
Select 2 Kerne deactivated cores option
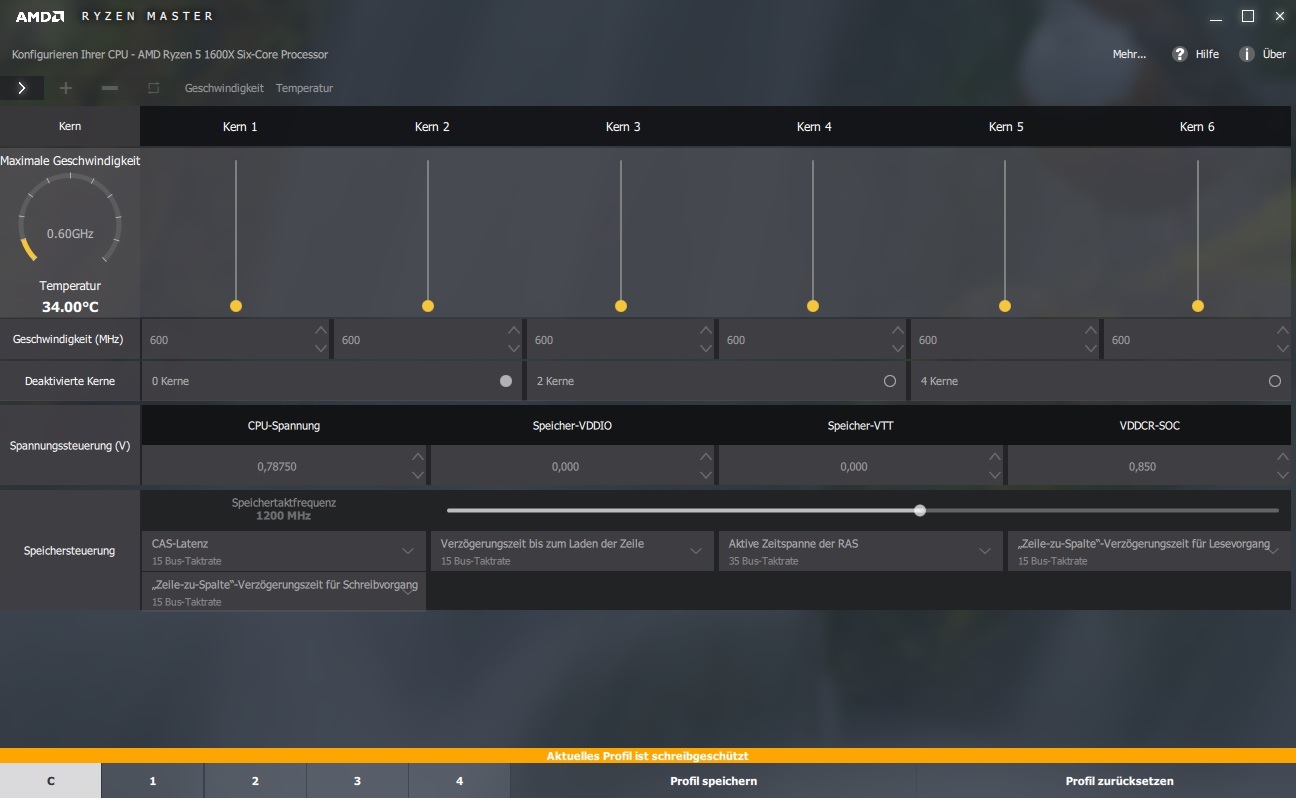click(x=890, y=381)
